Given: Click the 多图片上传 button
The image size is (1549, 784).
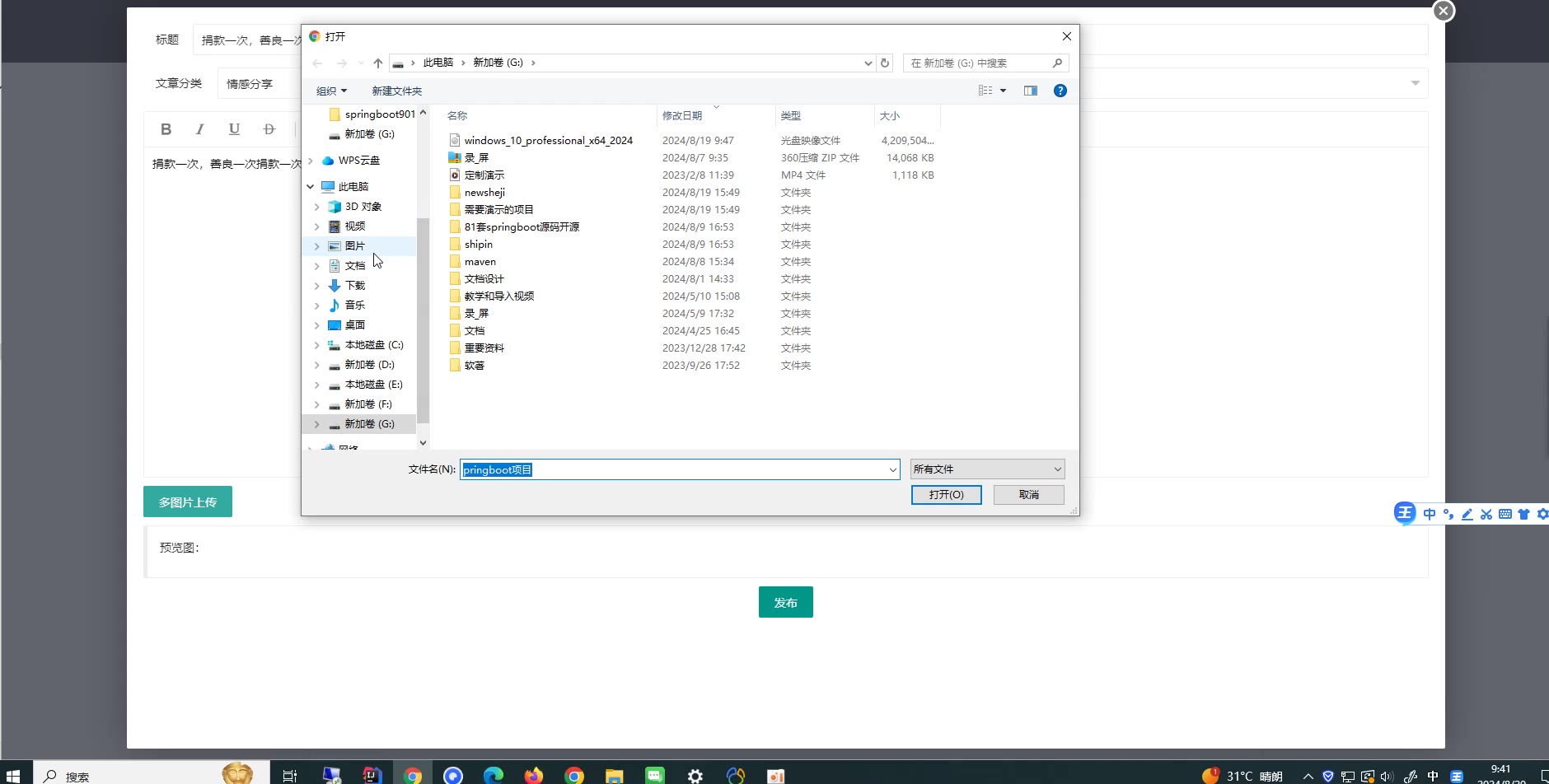Looking at the screenshot, I should (188, 502).
